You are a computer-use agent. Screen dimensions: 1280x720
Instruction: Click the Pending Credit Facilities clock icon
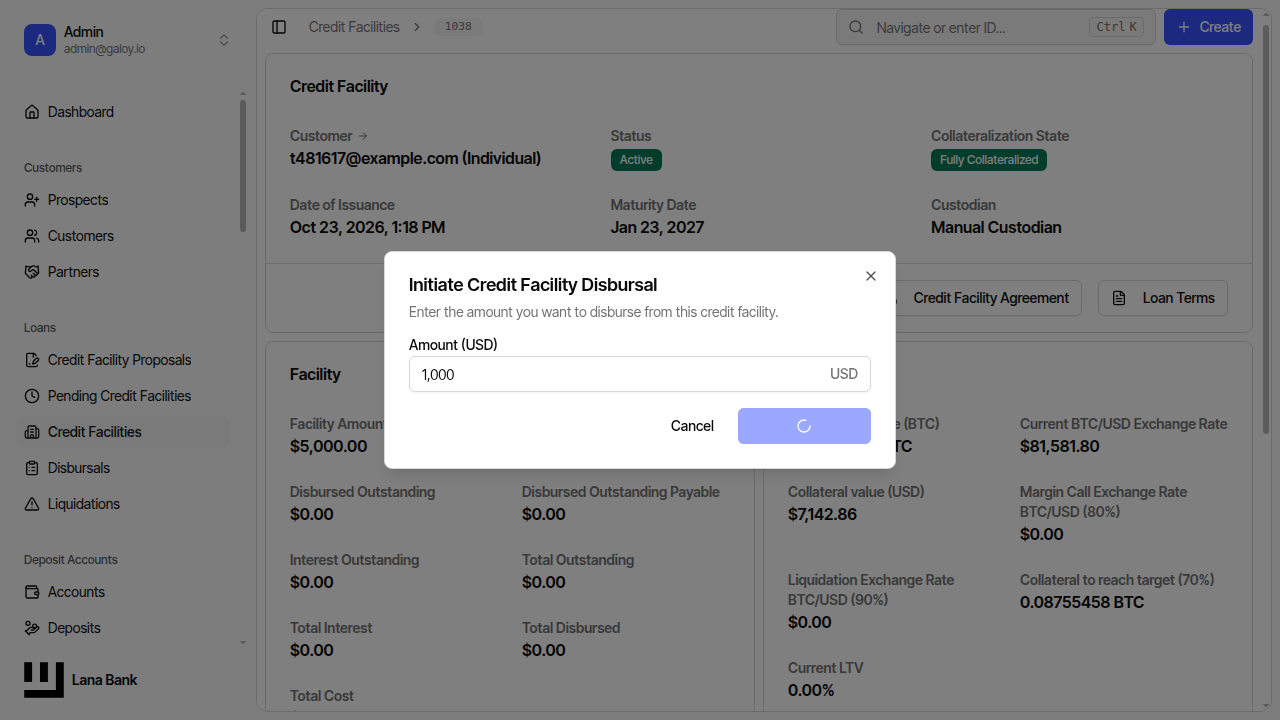[32, 396]
